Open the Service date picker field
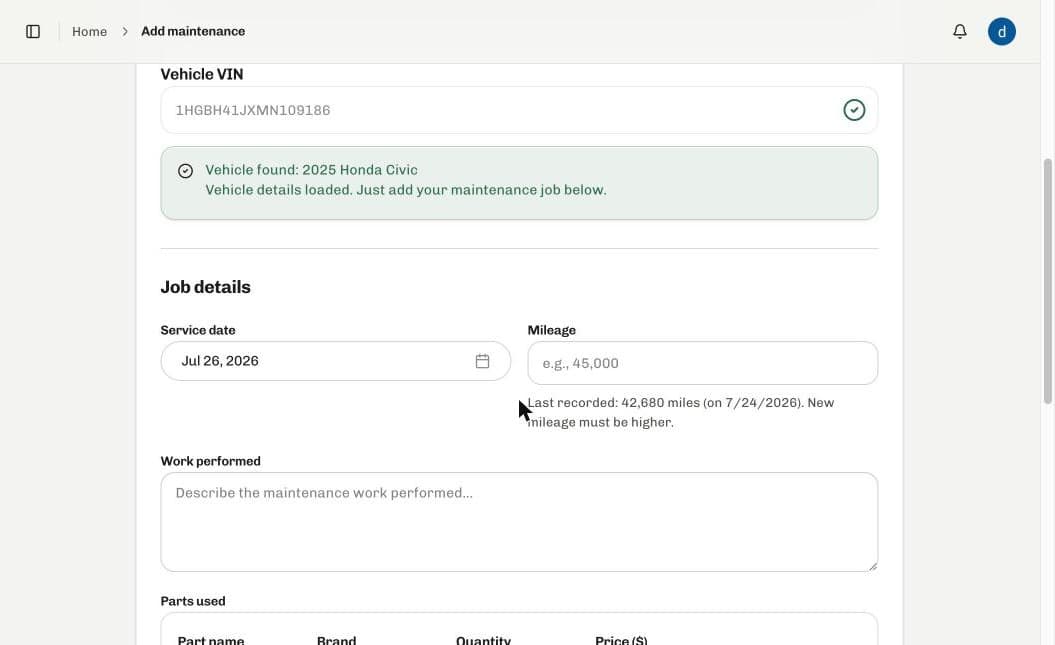 pyautogui.click(x=335, y=361)
